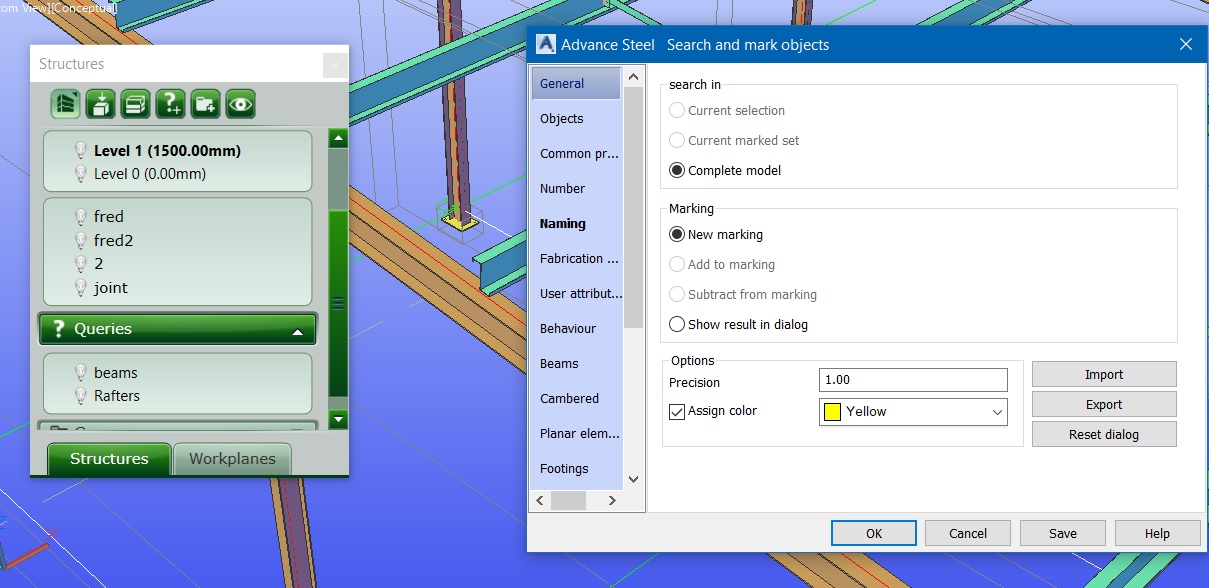Open the Common properties category

[576, 153]
